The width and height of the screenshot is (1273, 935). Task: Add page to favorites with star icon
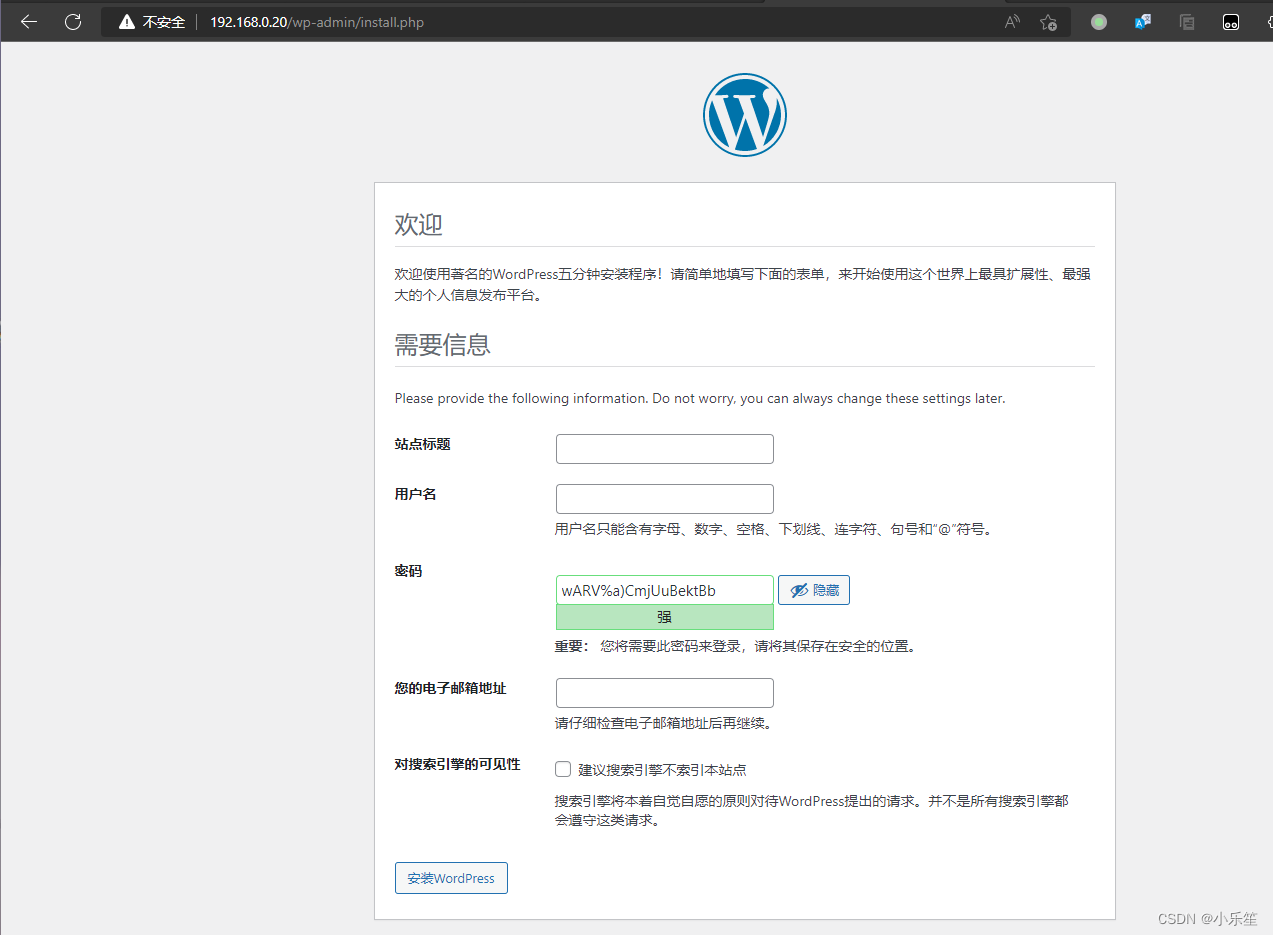pyautogui.click(x=1048, y=22)
